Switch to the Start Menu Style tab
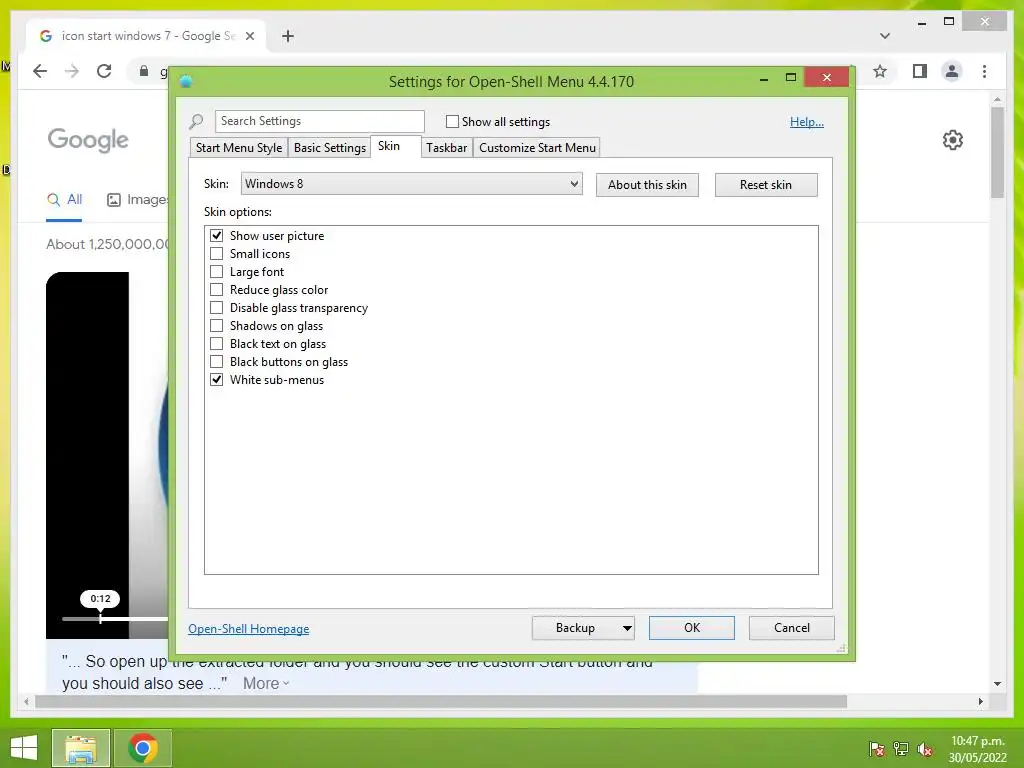Screen dimensions: 1024x768 coord(239,148)
